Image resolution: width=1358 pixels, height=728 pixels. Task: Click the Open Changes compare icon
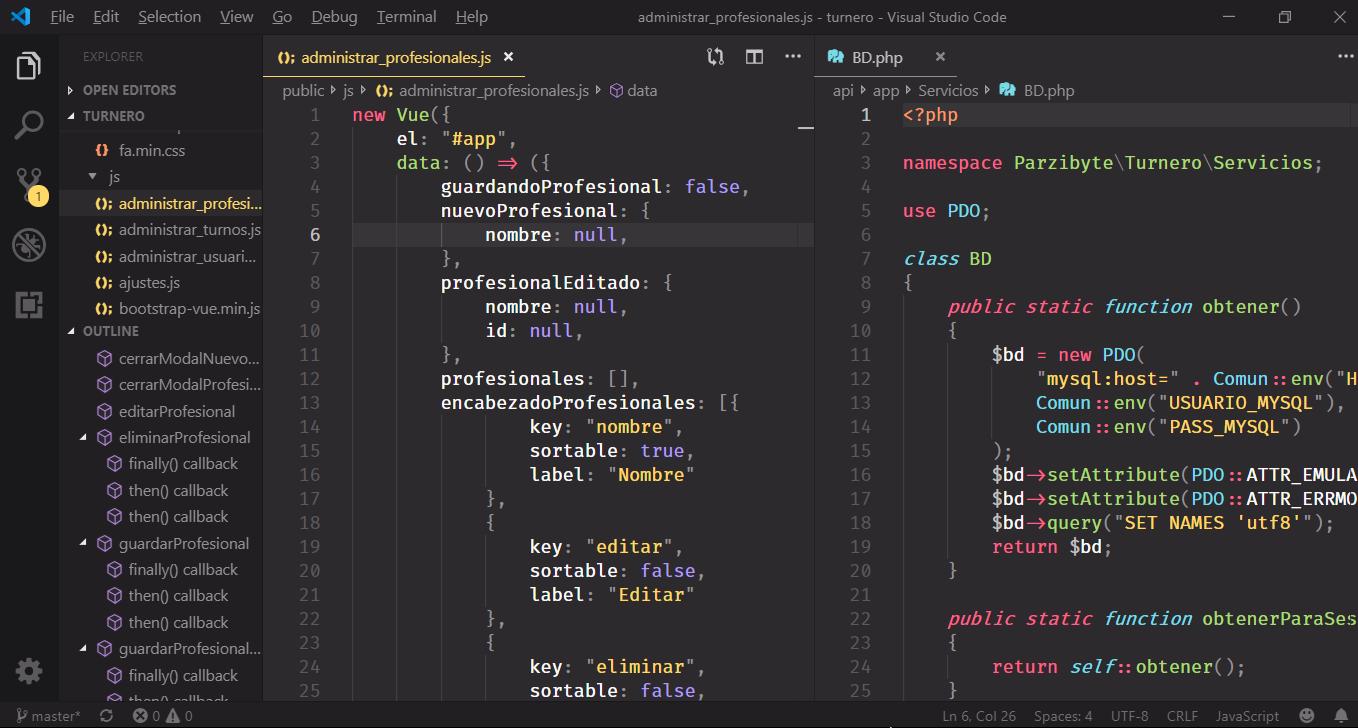715,57
